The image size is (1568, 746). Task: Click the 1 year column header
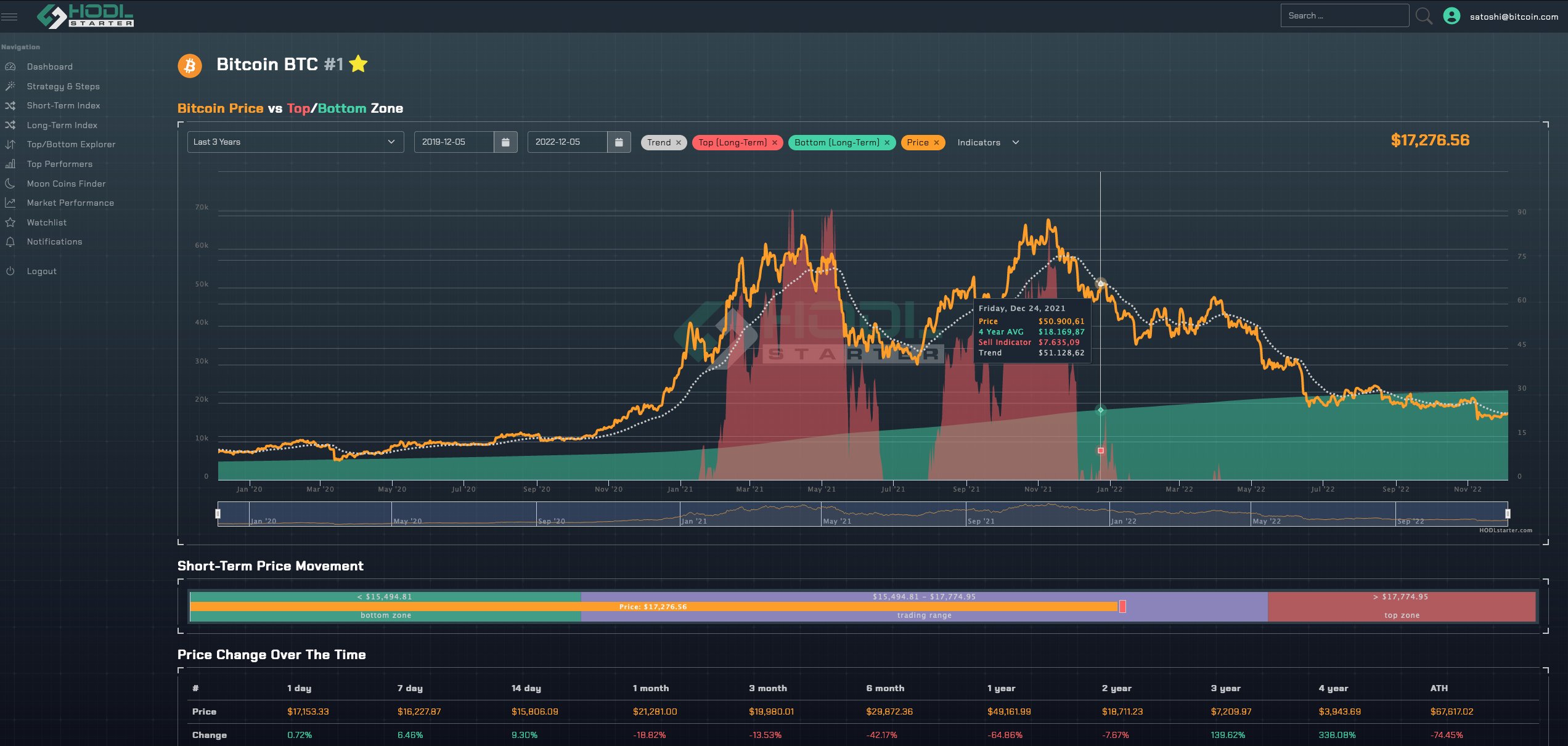click(x=1001, y=688)
